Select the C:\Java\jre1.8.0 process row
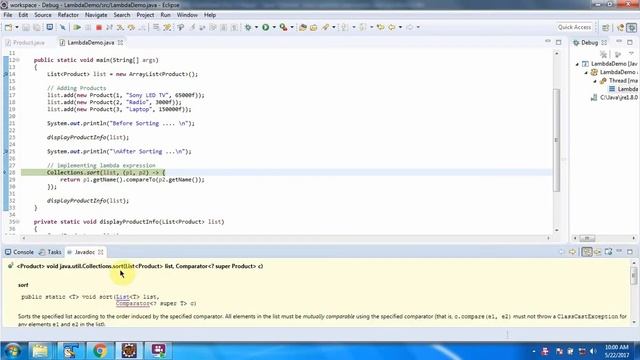 [614, 98]
